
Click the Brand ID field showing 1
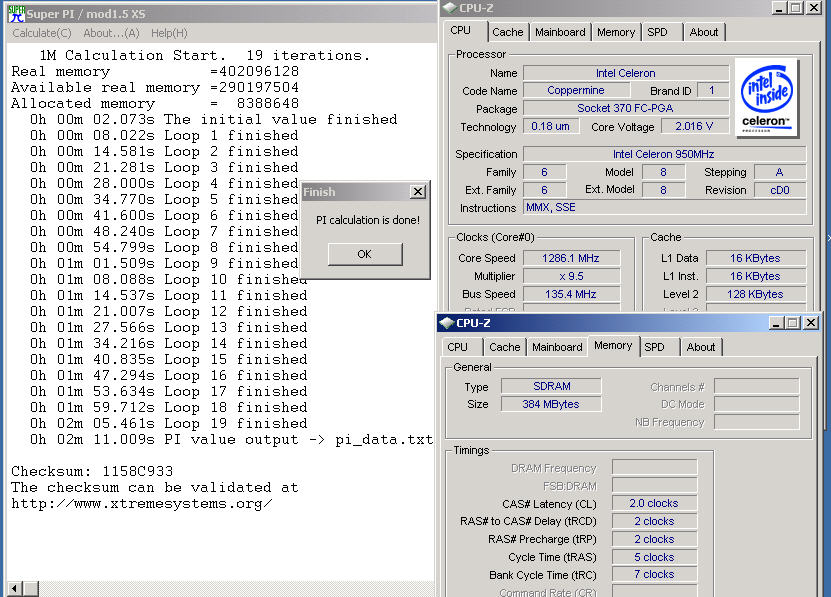click(x=712, y=90)
